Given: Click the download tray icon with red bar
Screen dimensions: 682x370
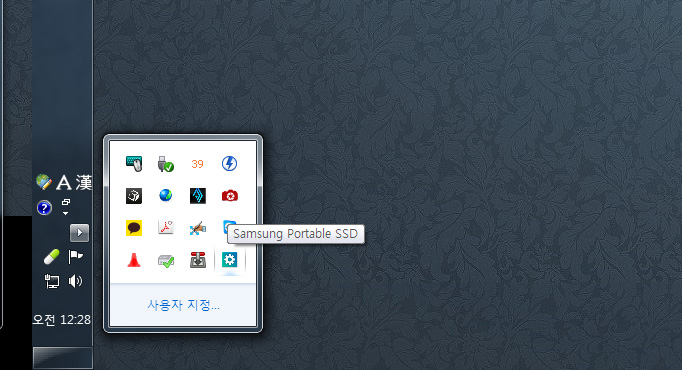Looking at the screenshot, I should [x=198, y=260].
